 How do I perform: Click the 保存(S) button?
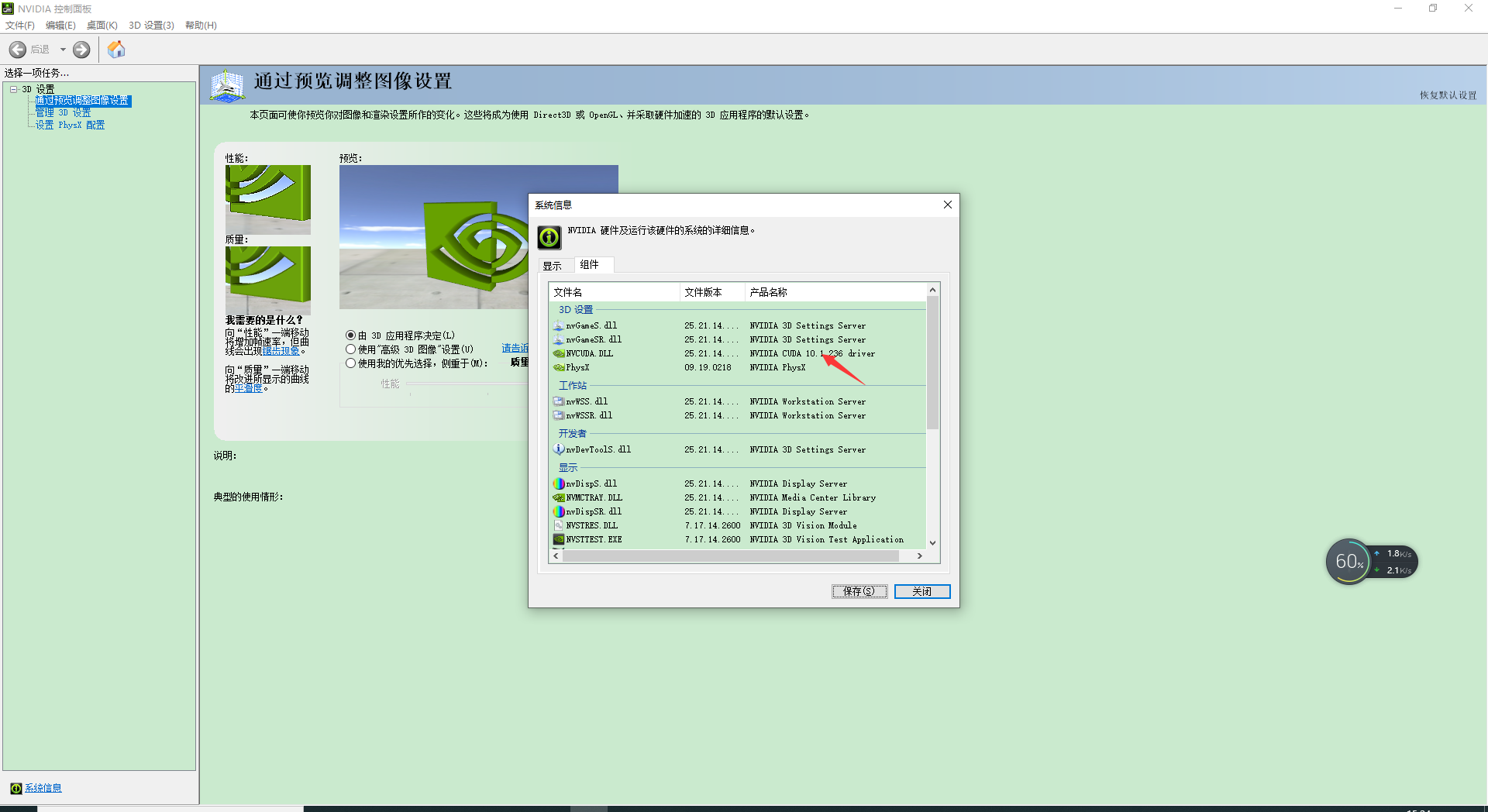tap(859, 591)
